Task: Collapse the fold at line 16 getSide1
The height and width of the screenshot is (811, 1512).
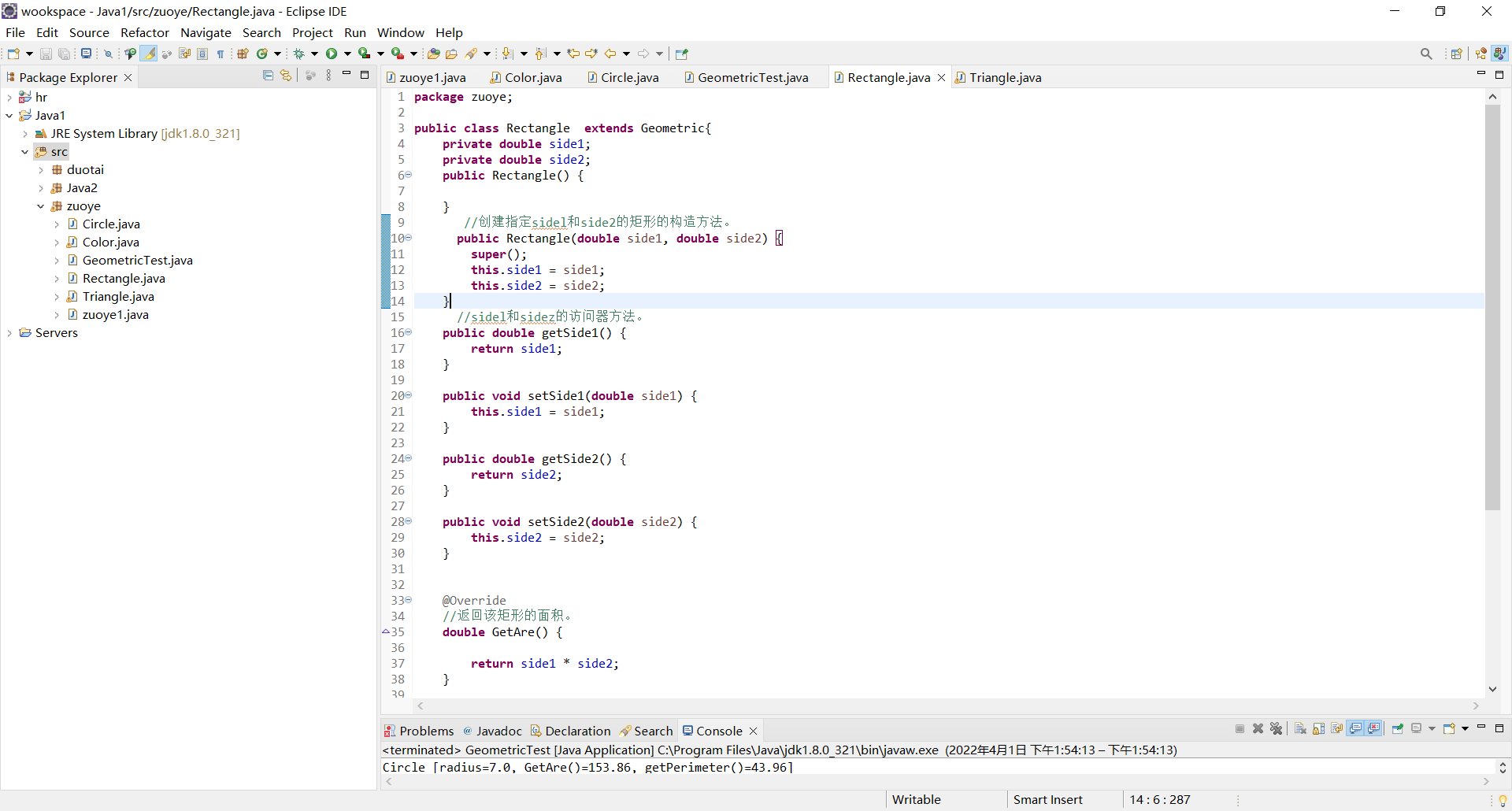Action: point(409,332)
